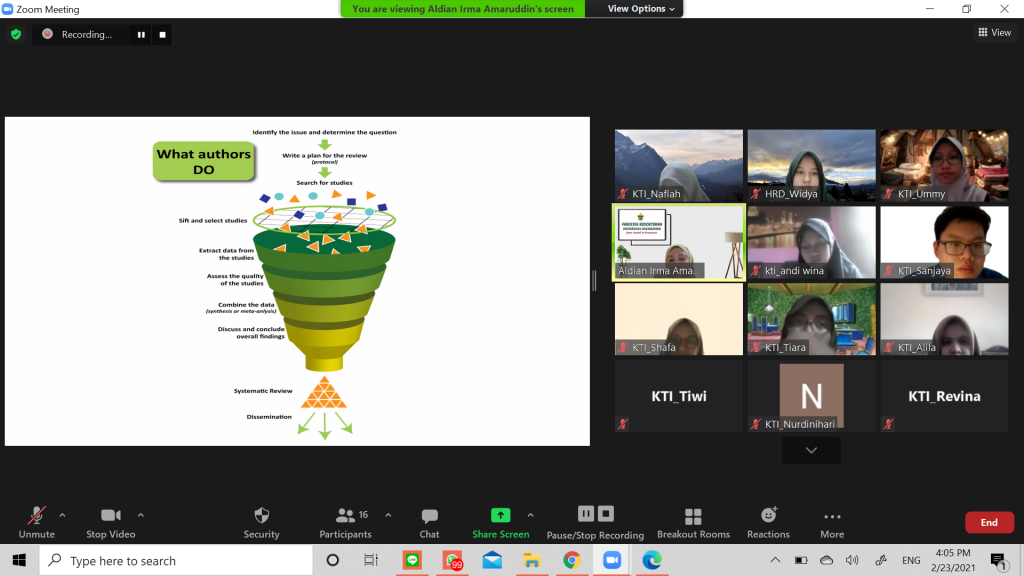The image size is (1024, 576).
Task: Select HRD_Widya video tile
Action: 811,165
